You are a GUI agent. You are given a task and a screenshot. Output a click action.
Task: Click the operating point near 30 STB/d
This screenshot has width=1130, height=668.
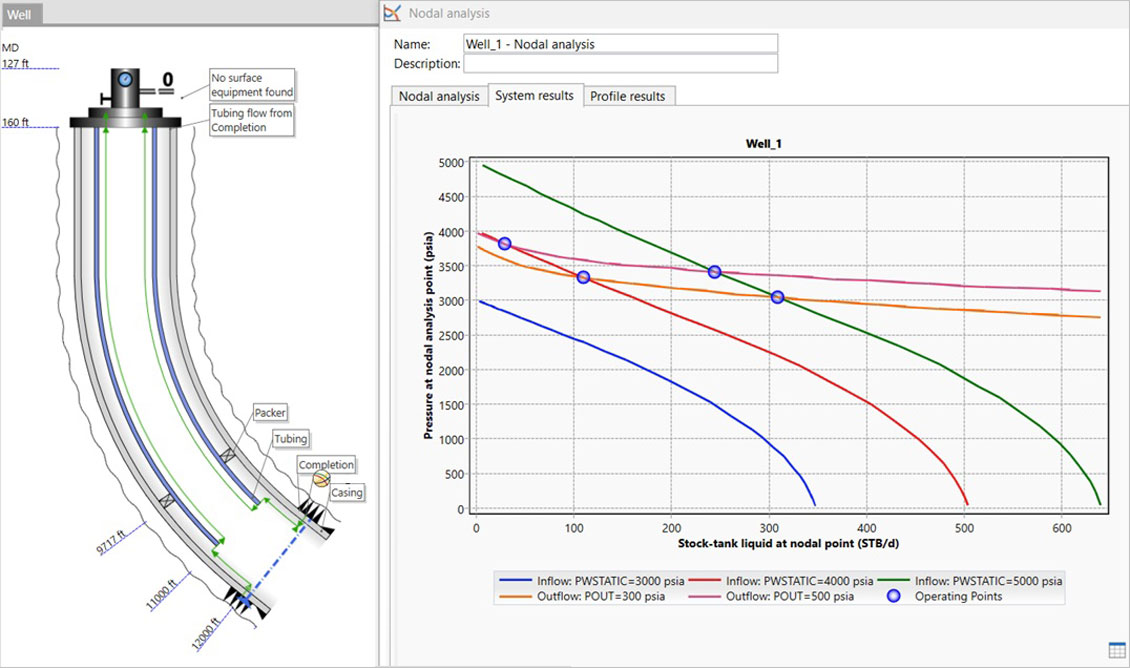point(505,244)
